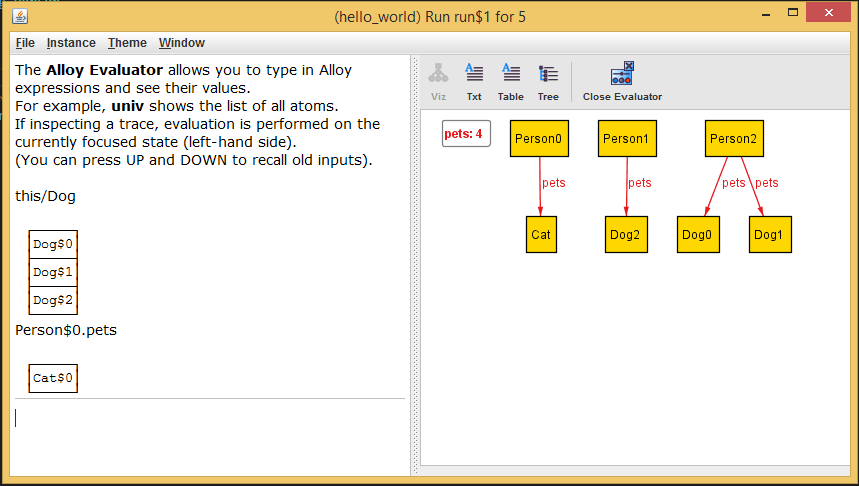
Task: Click the 'Person$0.pets' expression text
Action: coord(66,330)
